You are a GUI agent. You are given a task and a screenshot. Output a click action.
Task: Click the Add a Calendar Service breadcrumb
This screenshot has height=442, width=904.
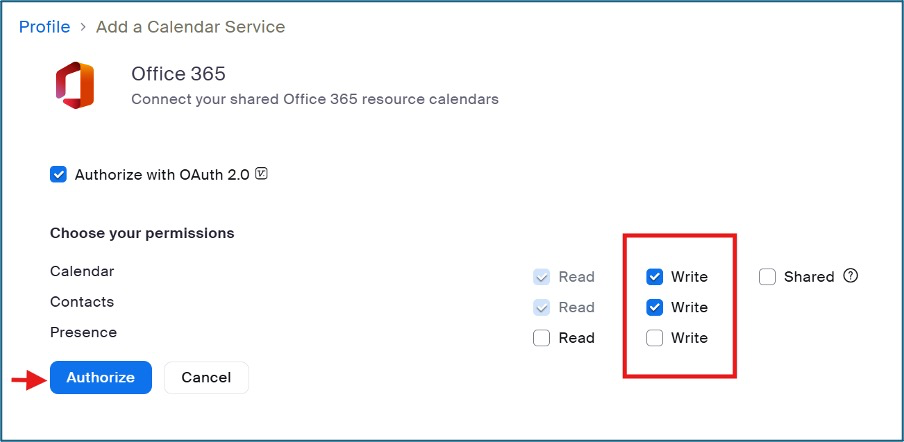(190, 27)
